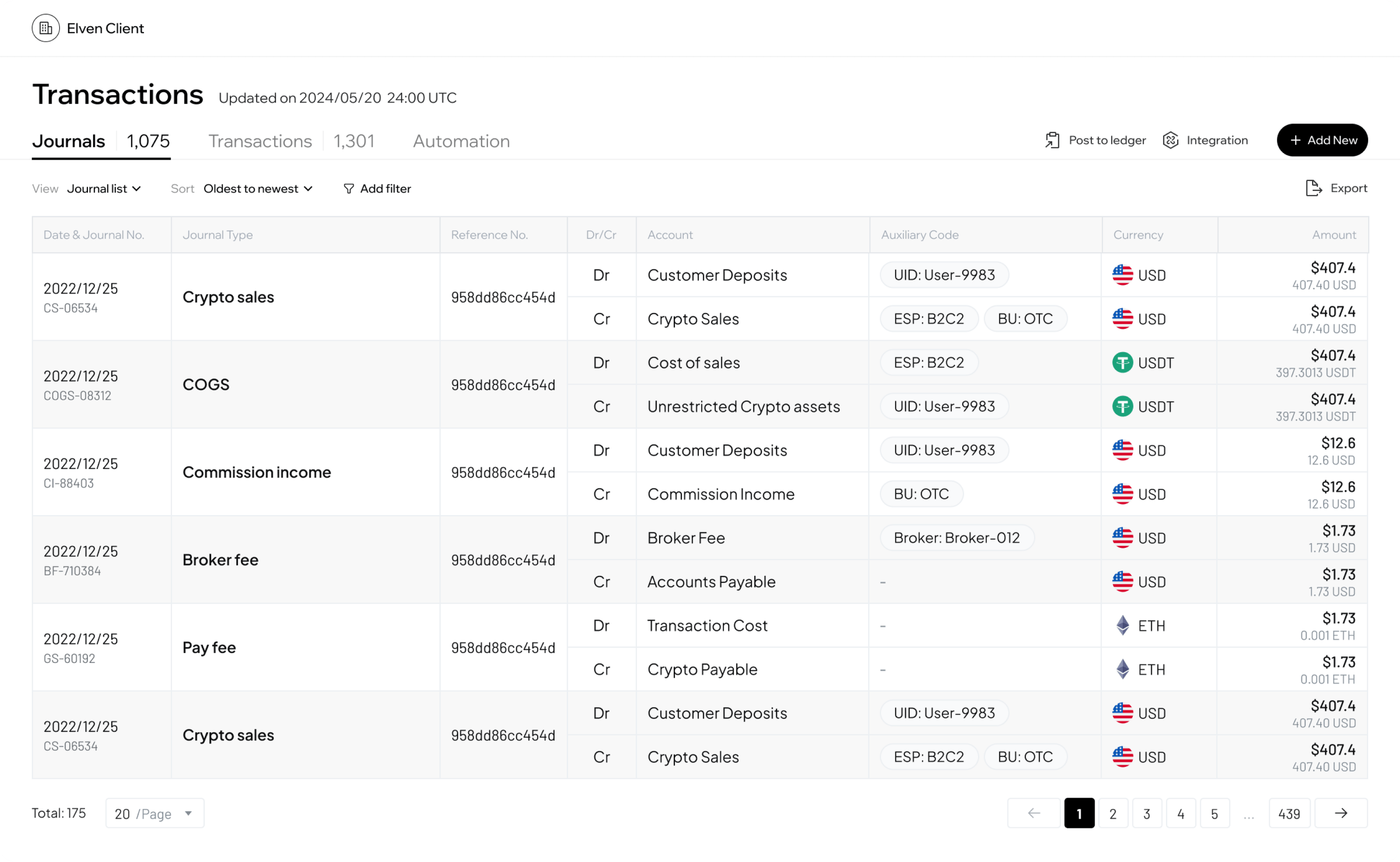Go to next page with right arrow
The image size is (1400, 862).
pos(1340,813)
